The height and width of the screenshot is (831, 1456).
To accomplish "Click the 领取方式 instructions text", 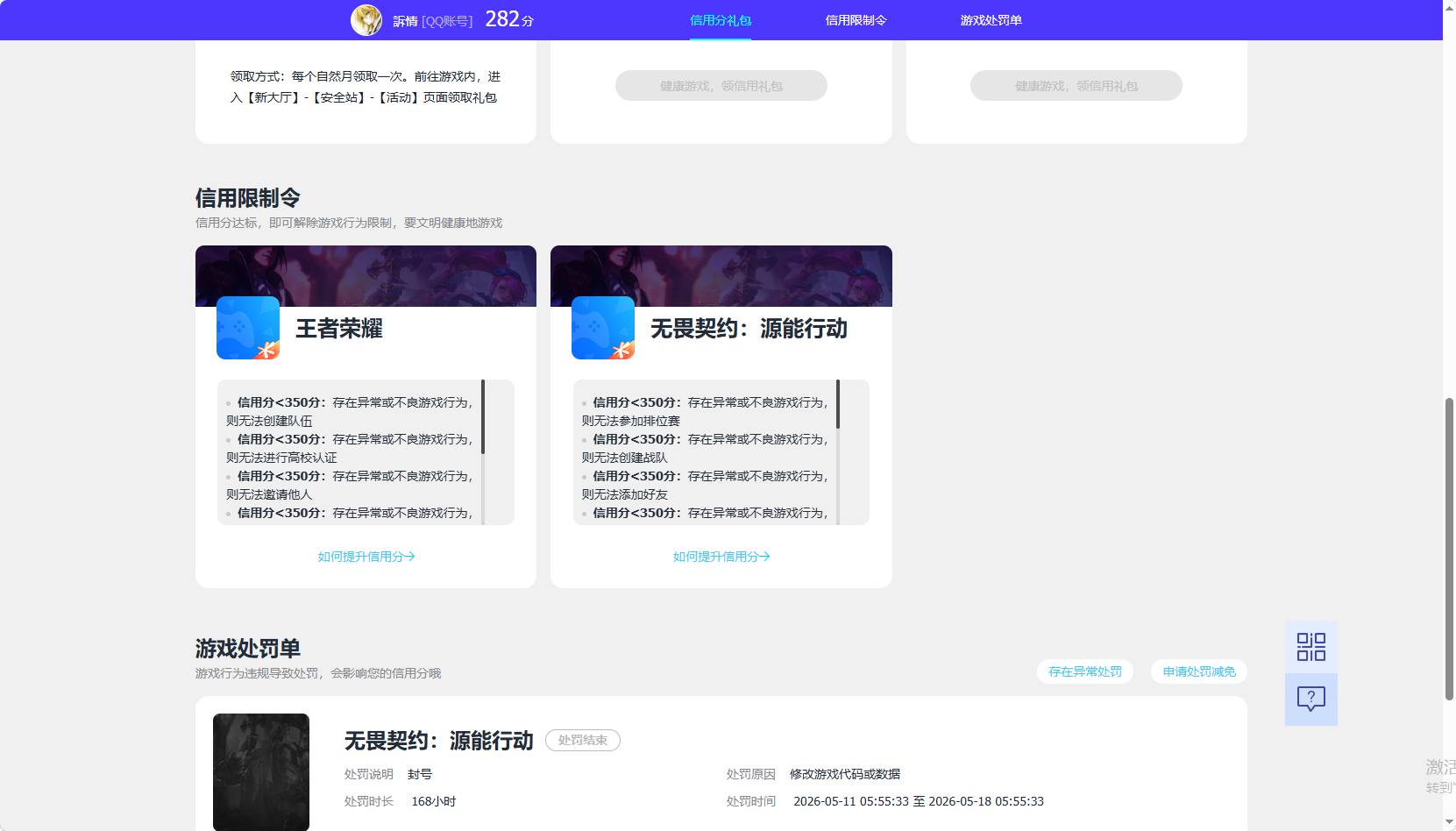I will click(366, 87).
